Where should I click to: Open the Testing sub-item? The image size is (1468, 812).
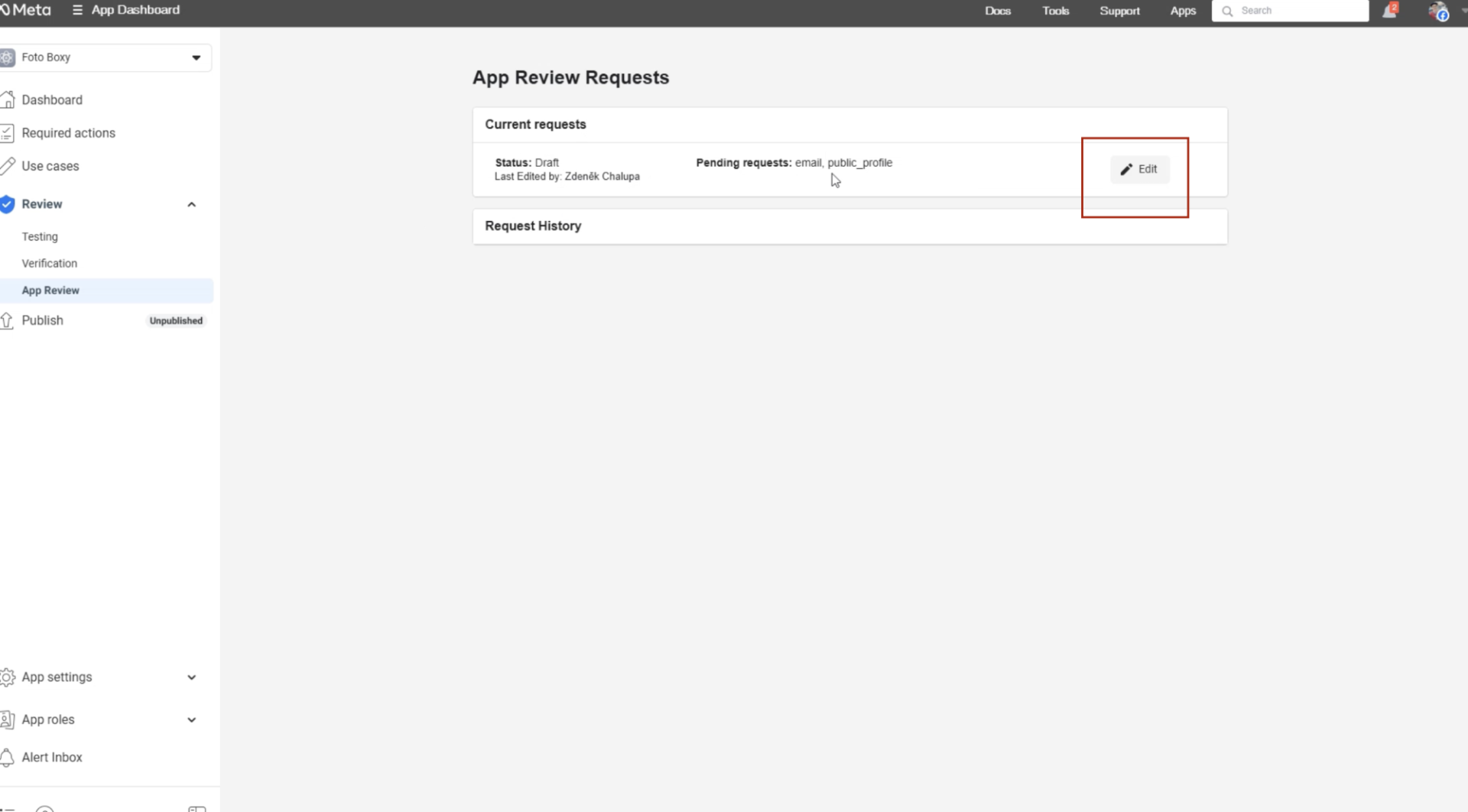point(40,237)
